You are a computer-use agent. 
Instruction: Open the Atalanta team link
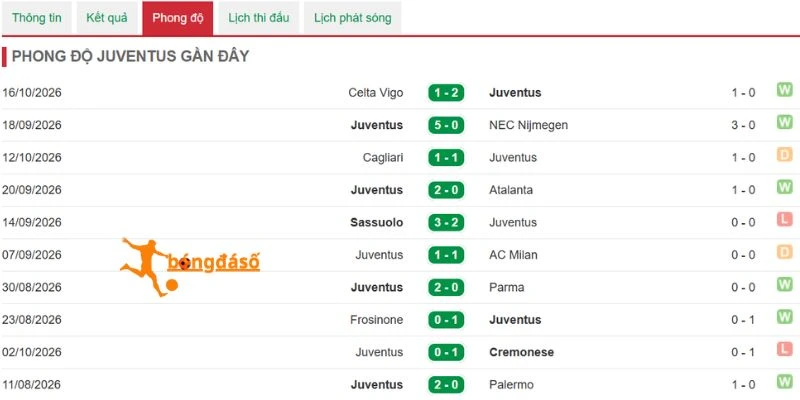click(x=511, y=190)
